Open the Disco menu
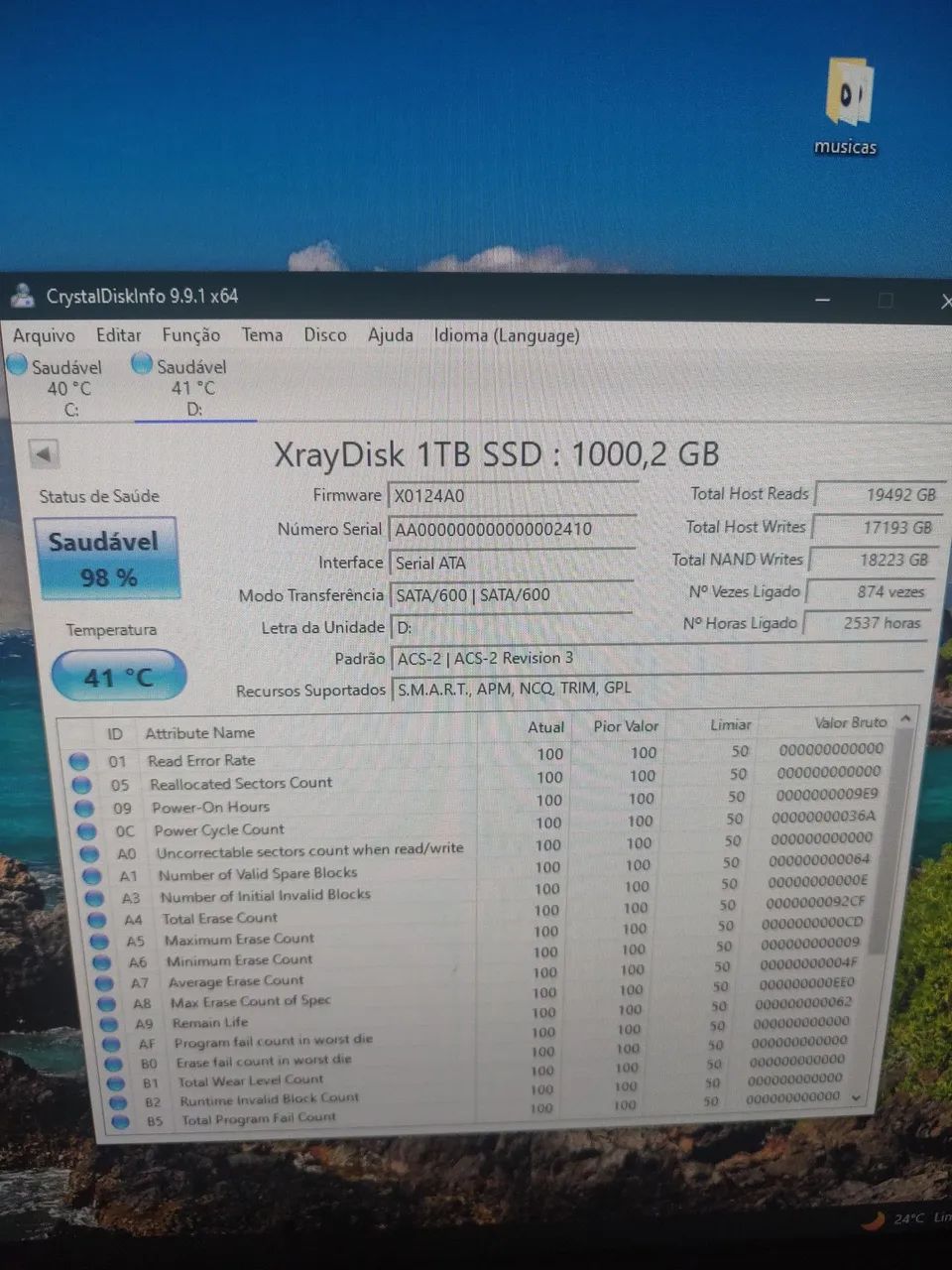The image size is (952, 1270). [x=325, y=335]
